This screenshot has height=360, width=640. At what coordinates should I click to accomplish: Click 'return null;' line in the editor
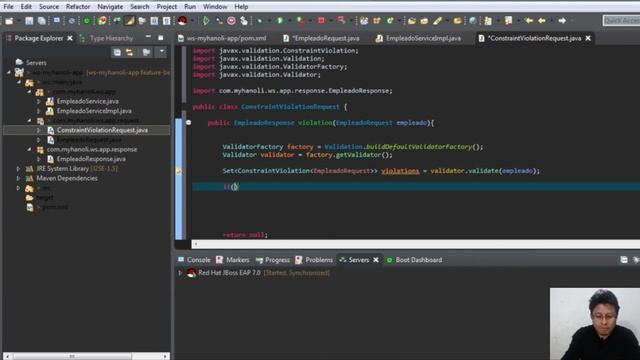245,235
